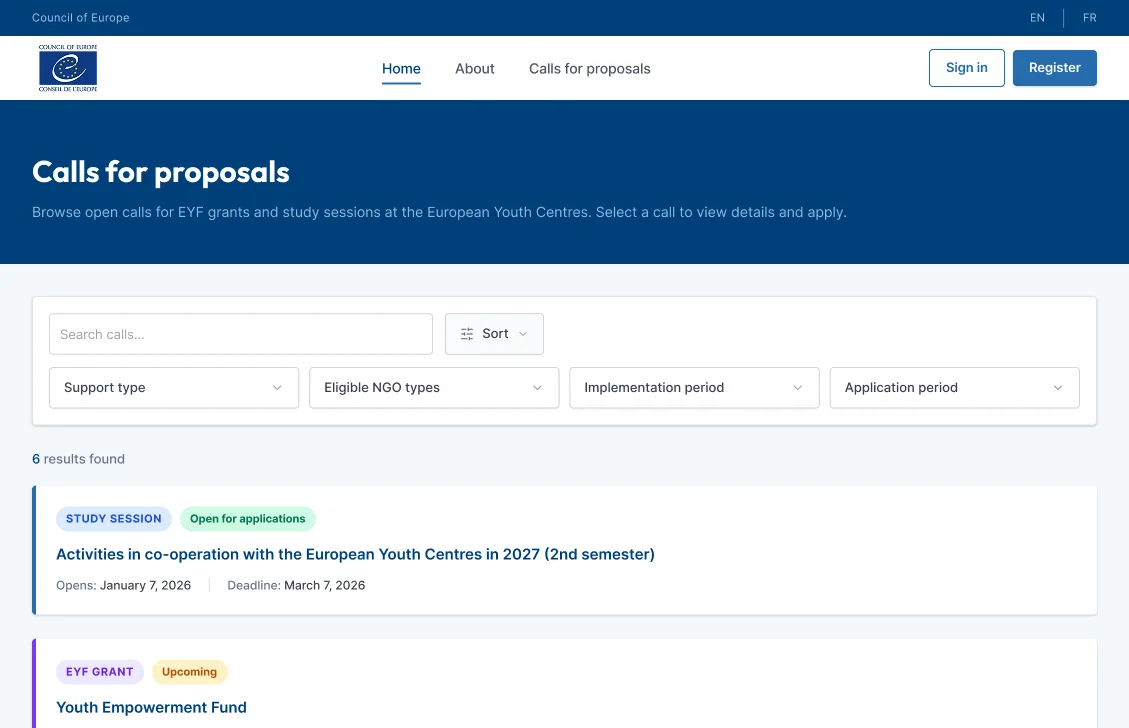Navigate to Calls for proposals menu item

tap(590, 68)
